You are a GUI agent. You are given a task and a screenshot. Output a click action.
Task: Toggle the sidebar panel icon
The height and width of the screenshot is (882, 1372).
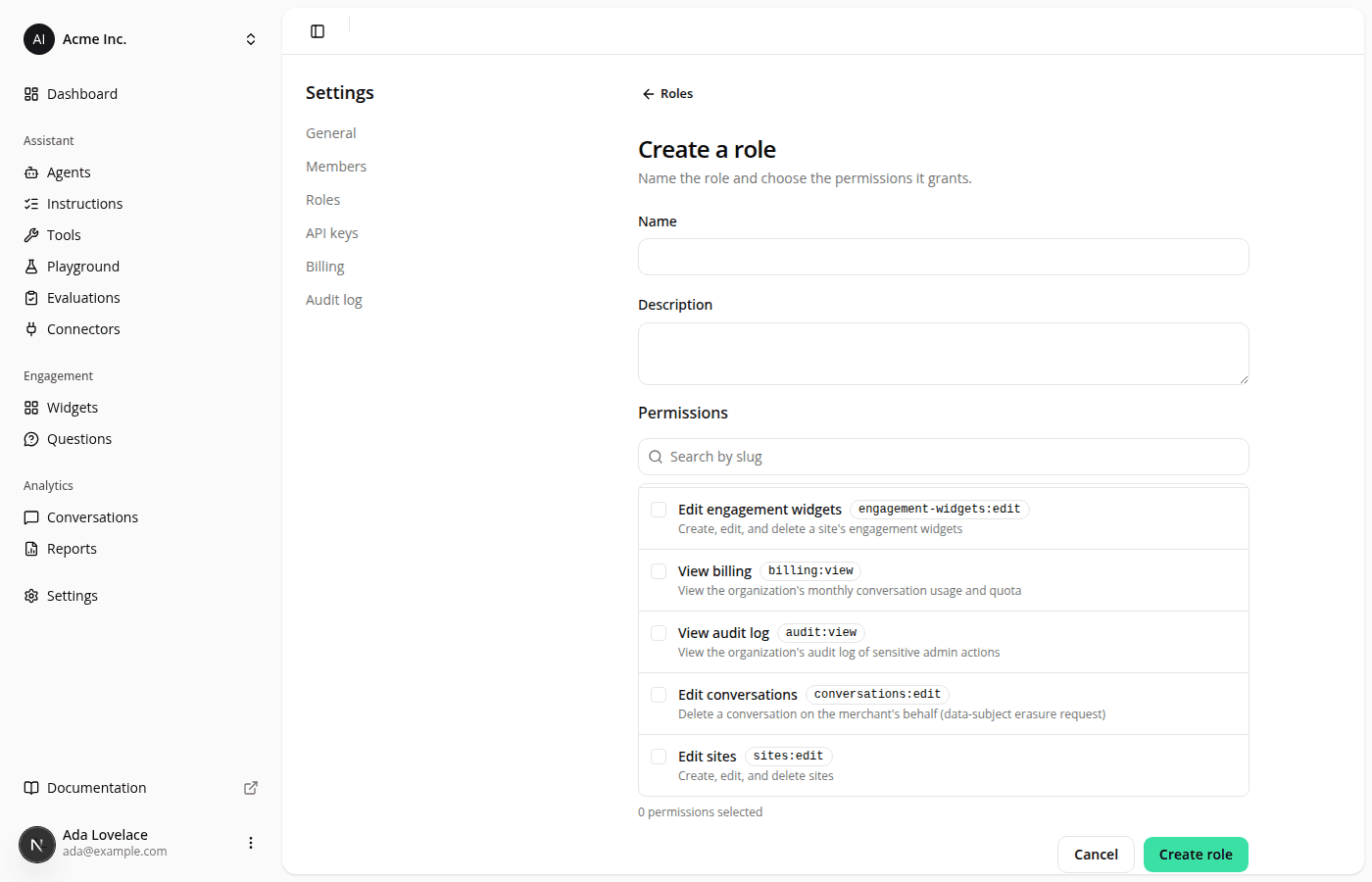pyautogui.click(x=318, y=31)
